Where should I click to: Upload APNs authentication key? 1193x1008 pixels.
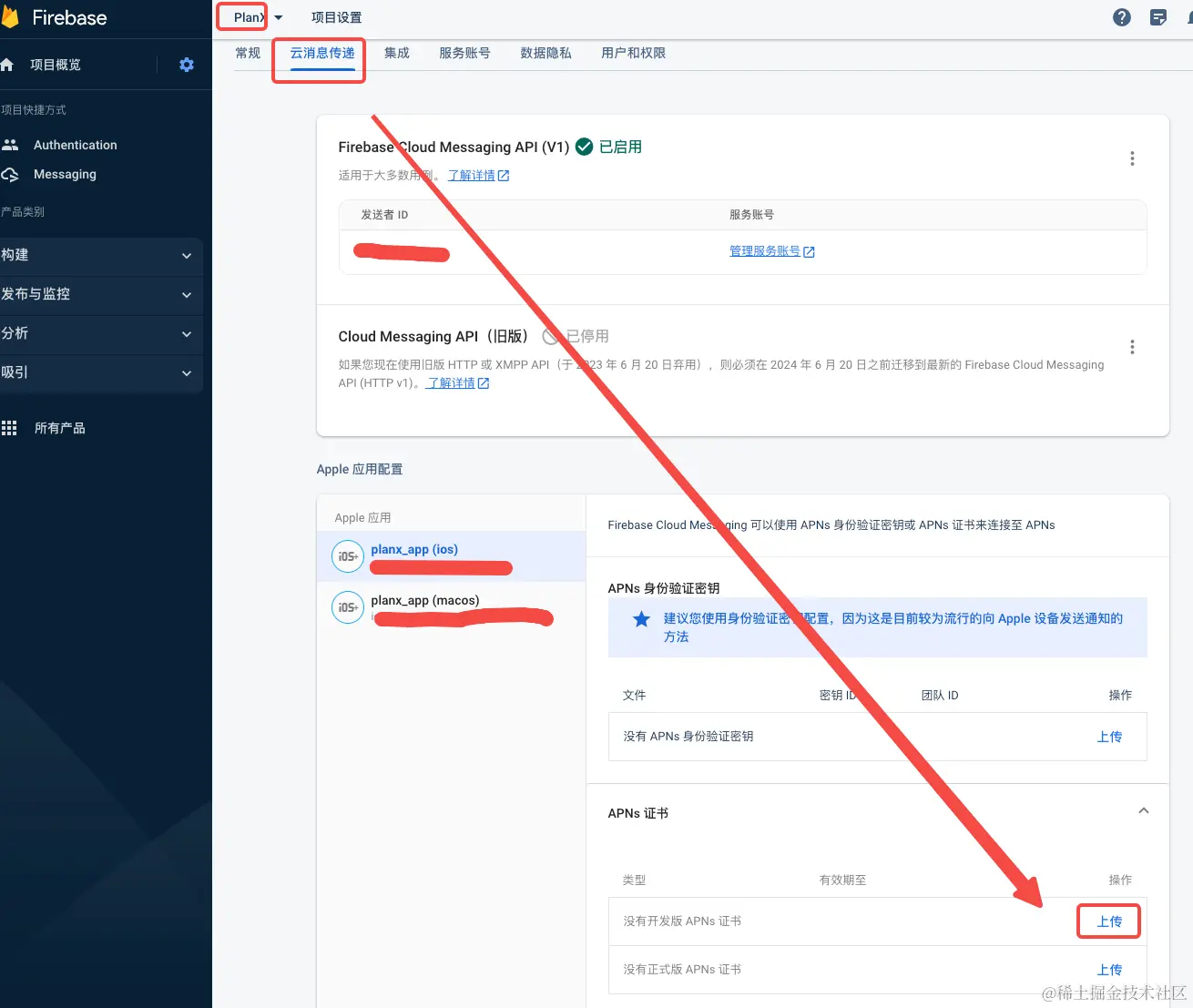(x=1109, y=737)
